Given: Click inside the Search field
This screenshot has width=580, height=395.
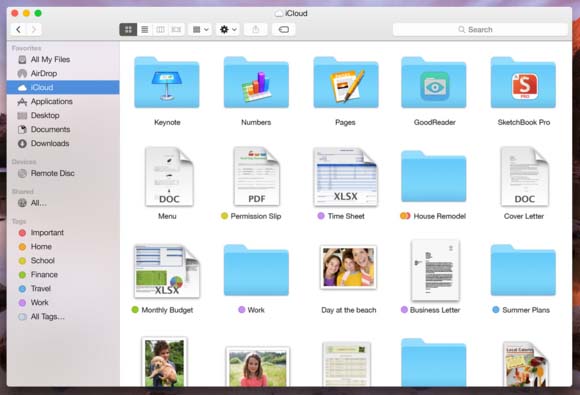Looking at the screenshot, I should [x=480, y=29].
